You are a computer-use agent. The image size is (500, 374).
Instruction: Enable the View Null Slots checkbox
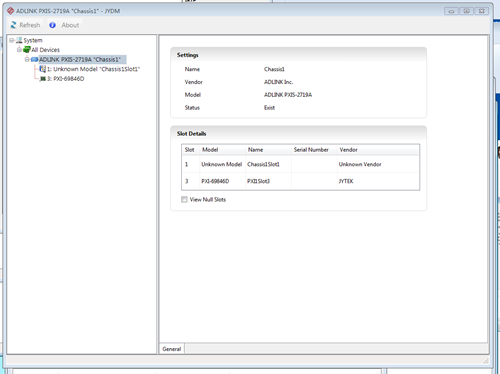(184, 200)
